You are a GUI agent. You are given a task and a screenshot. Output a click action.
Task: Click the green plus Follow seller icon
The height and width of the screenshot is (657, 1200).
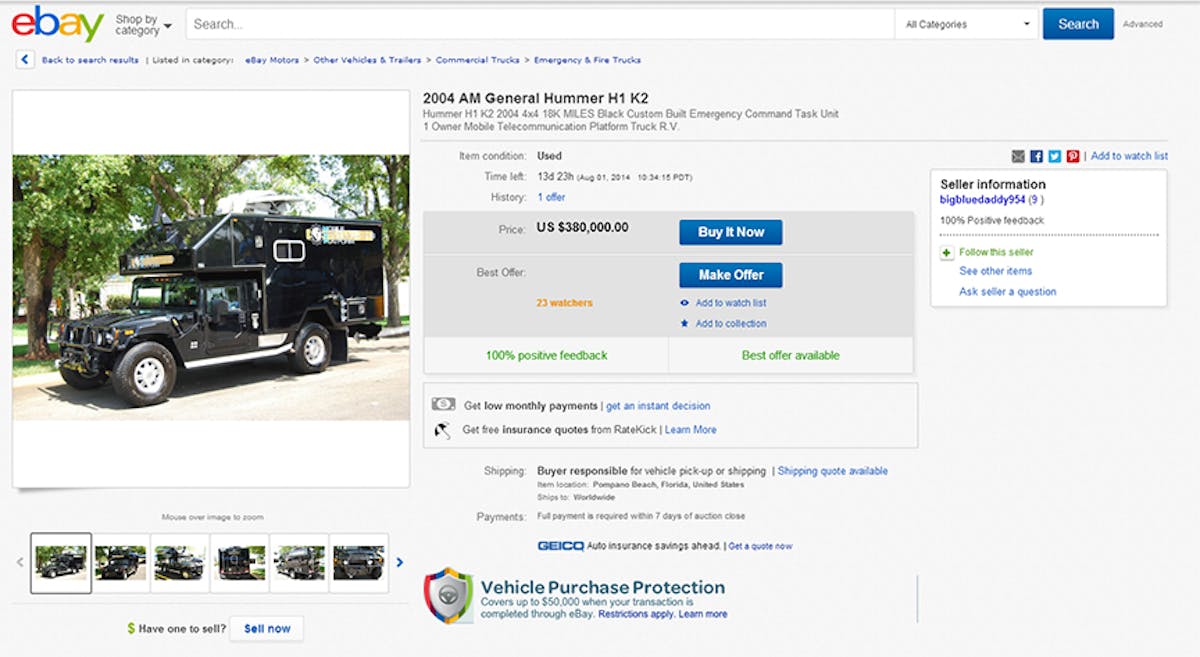pyautogui.click(x=947, y=253)
